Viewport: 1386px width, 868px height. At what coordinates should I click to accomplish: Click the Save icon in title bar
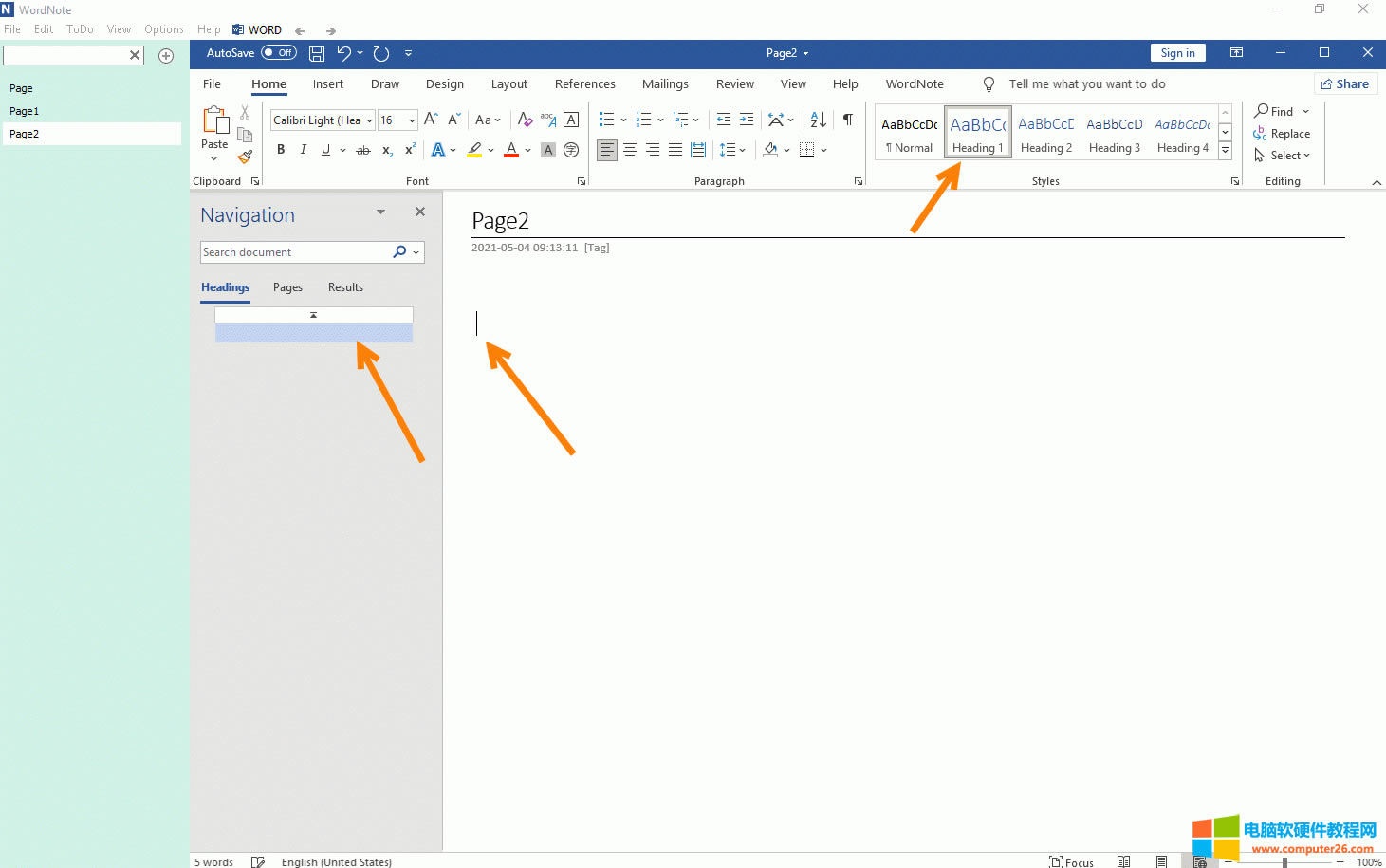tap(317, 54)
